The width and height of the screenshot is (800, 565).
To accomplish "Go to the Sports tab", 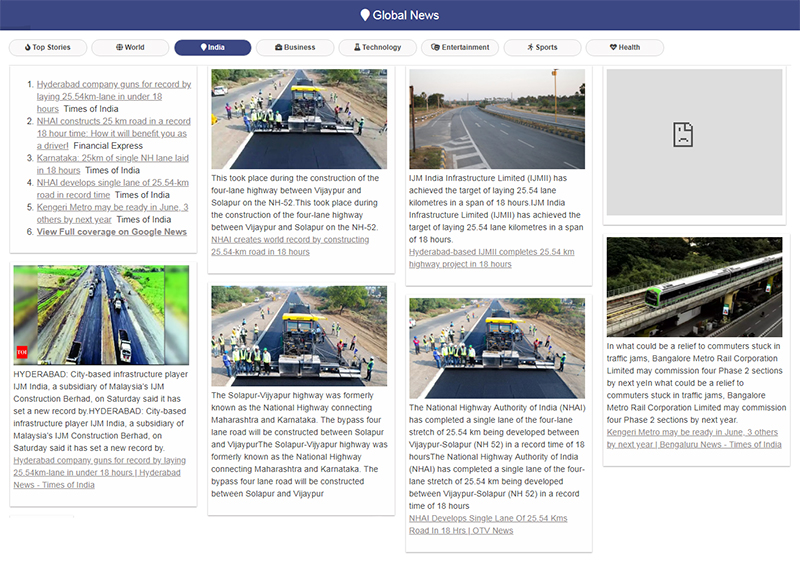I will (542, 47).
